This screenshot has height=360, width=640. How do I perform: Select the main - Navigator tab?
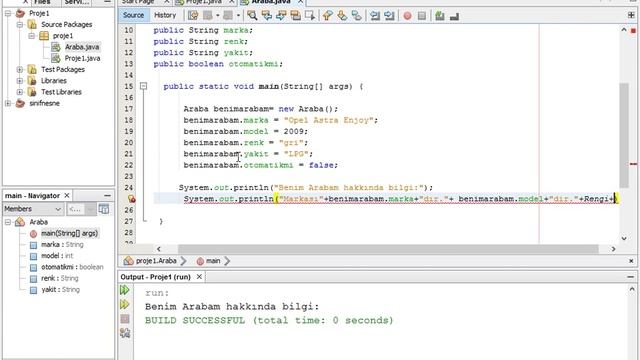tap(32, 196)
